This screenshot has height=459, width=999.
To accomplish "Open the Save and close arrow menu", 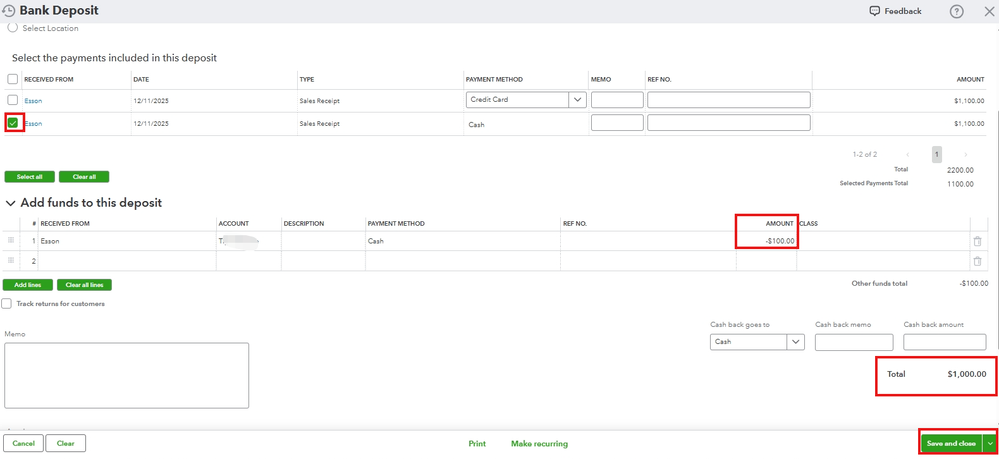I will click(990, 443).
